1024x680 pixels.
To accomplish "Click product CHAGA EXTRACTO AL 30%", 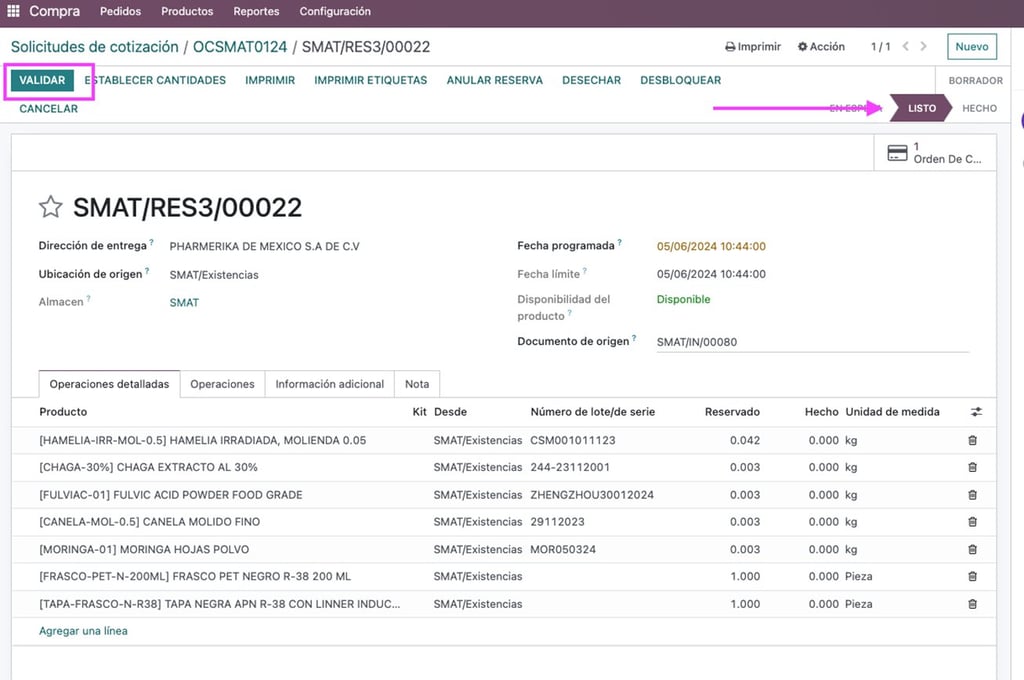I will (x=148, y=467).
